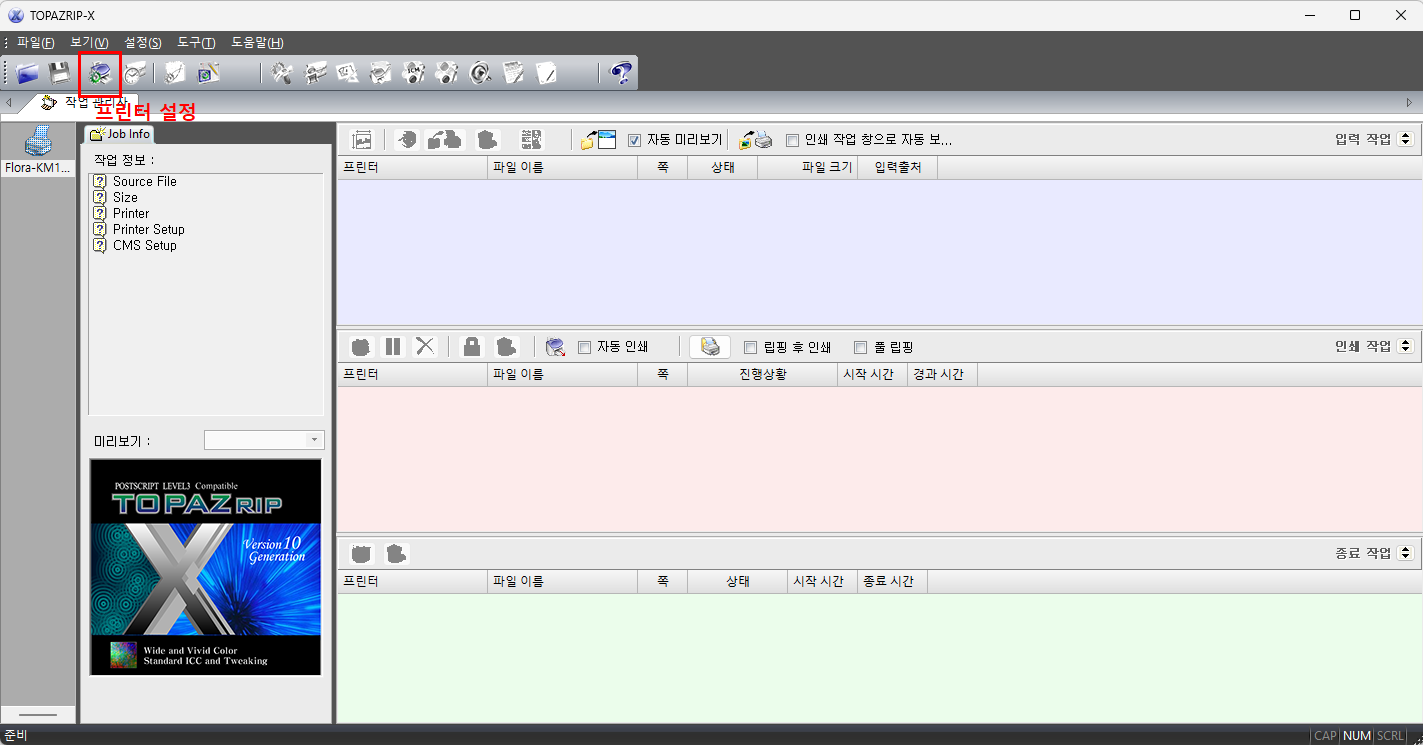
Task: Open the 도구(T) menu
Action: [196, 43]
